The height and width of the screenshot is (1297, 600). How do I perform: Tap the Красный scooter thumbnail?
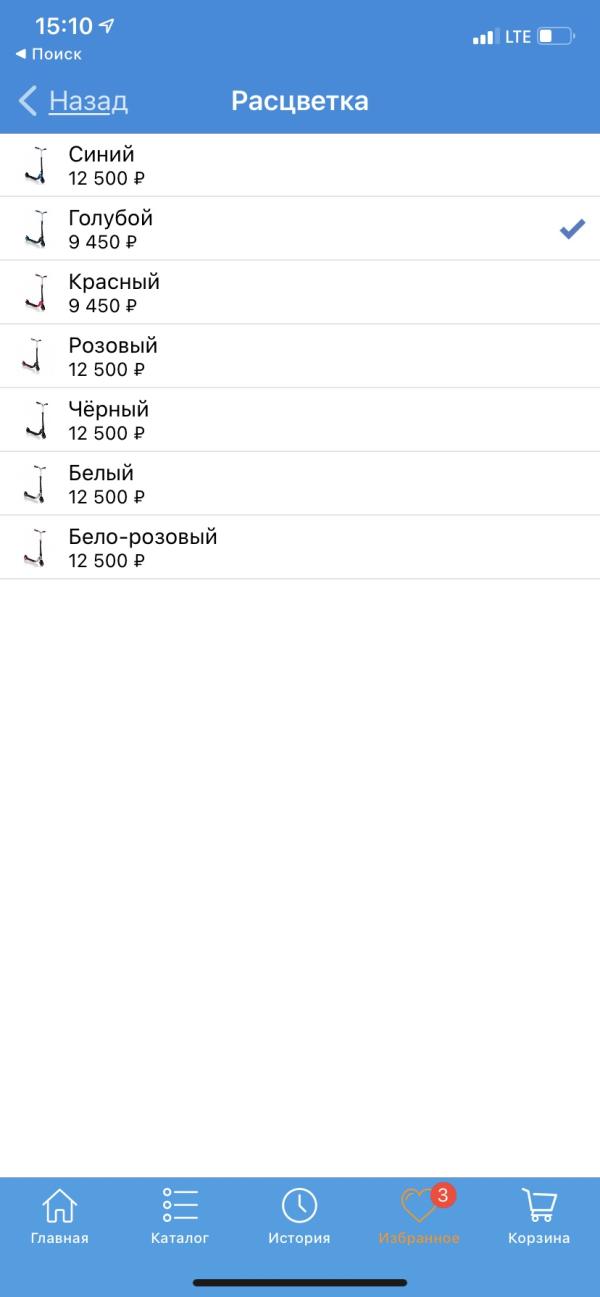point(36,292)
